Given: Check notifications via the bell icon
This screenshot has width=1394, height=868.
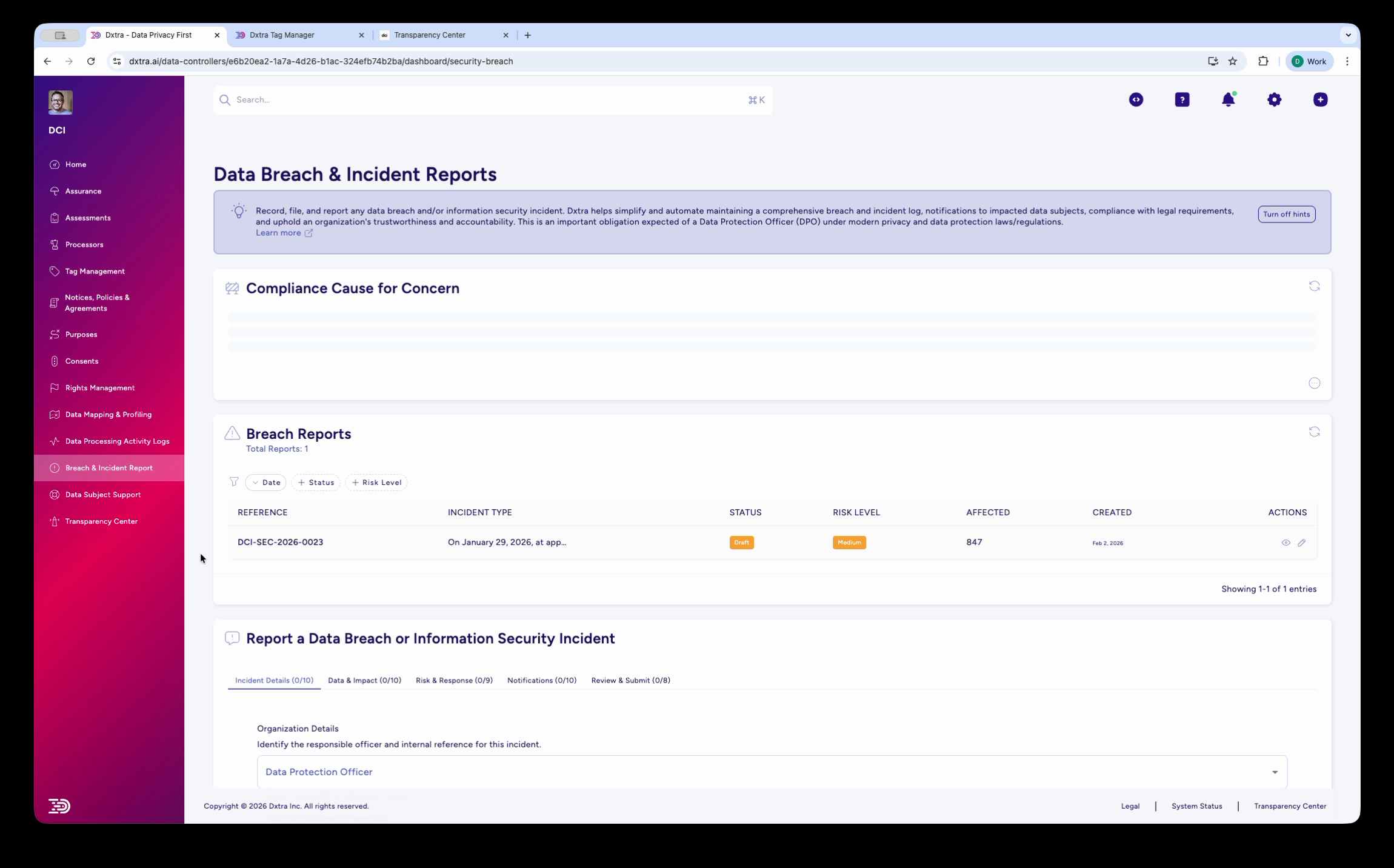Looking at the screenshot, I should (x=1228, y=99).
